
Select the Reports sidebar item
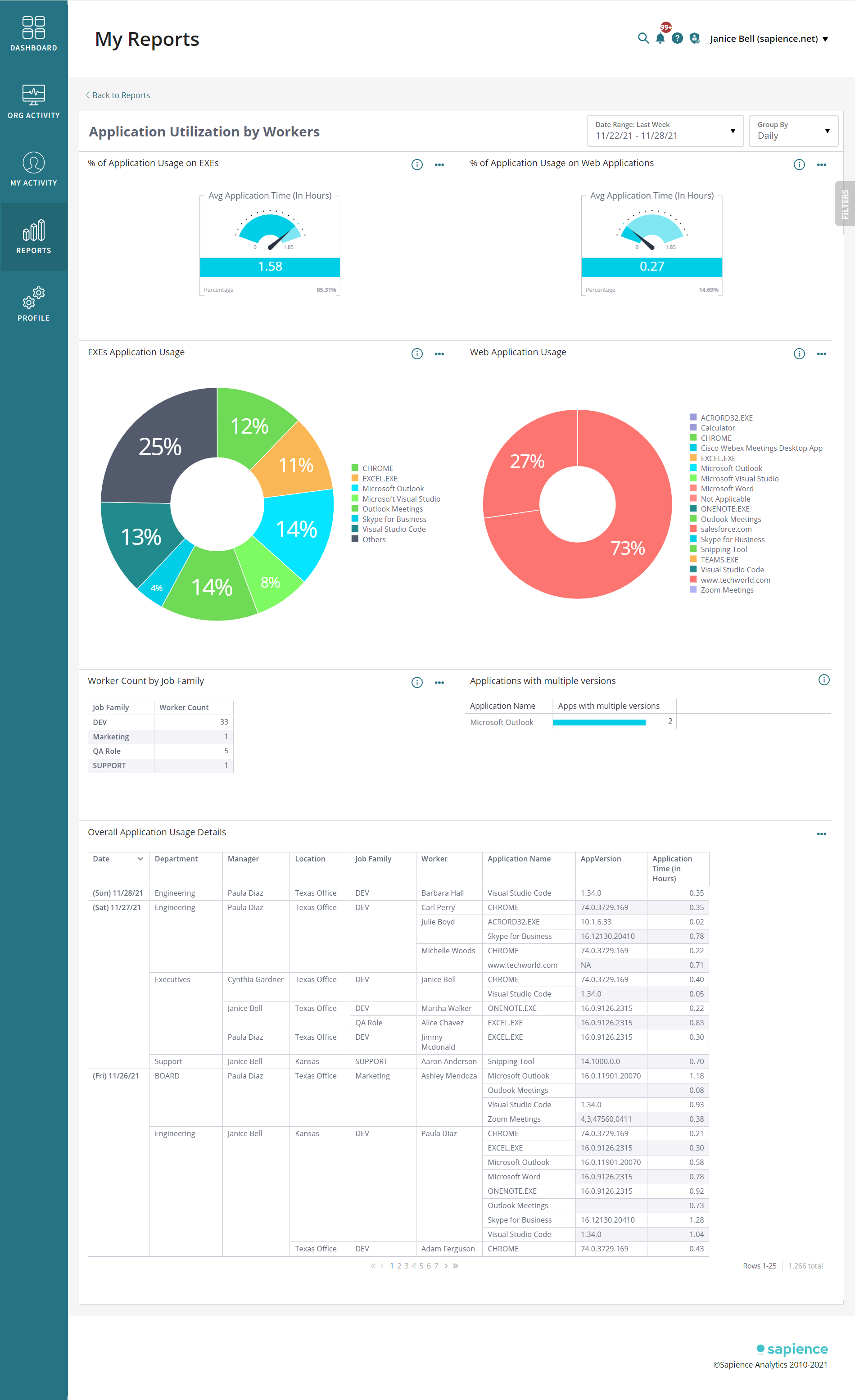[x=33, y=237]
